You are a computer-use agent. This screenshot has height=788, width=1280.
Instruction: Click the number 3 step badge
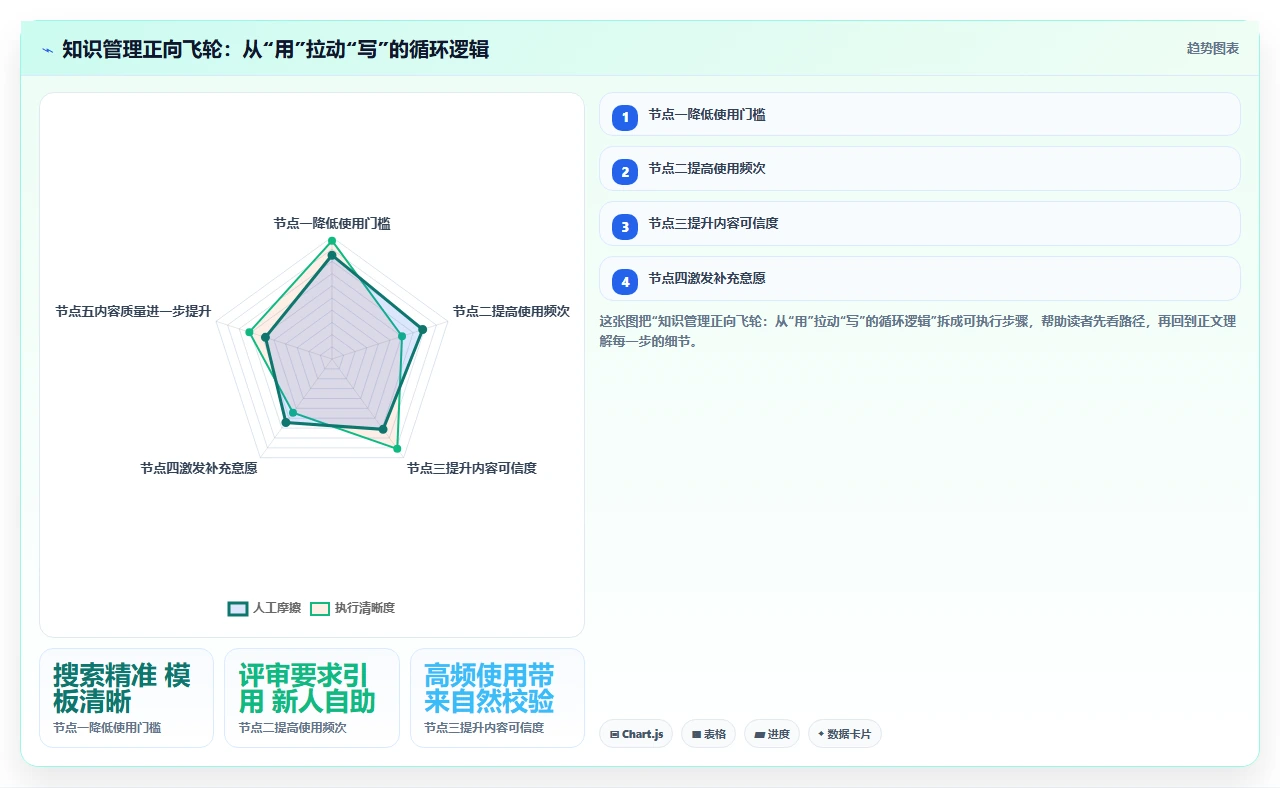click(x=625, y=227)
